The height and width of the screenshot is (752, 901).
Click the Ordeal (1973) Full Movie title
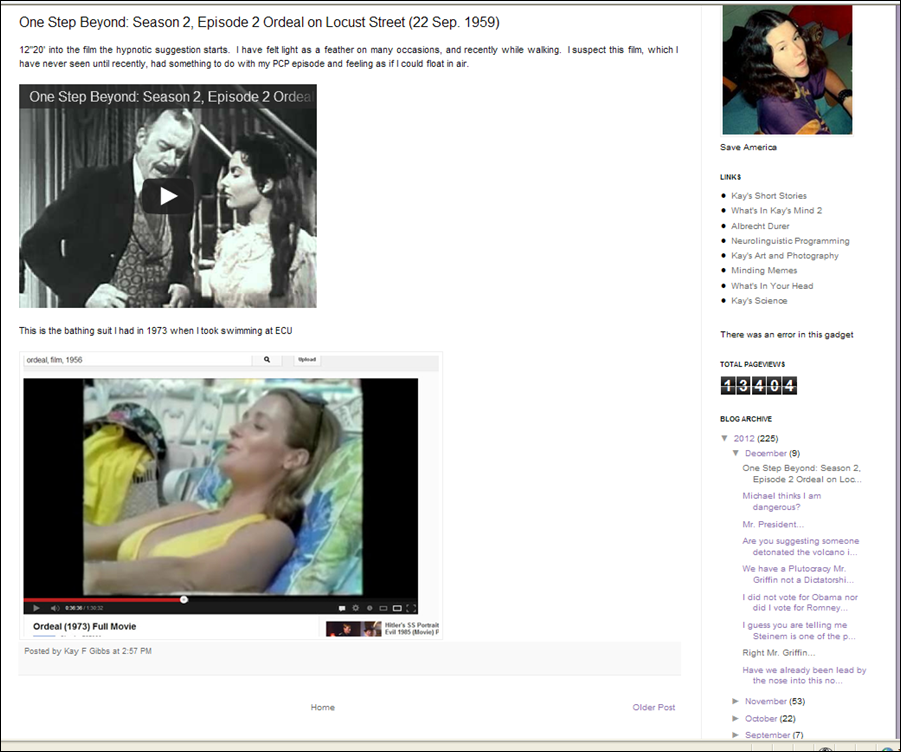pyautogui.click(x=84, y=627)
